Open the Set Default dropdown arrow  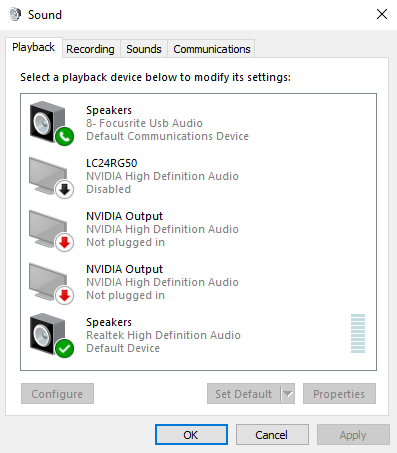(288, 394)
